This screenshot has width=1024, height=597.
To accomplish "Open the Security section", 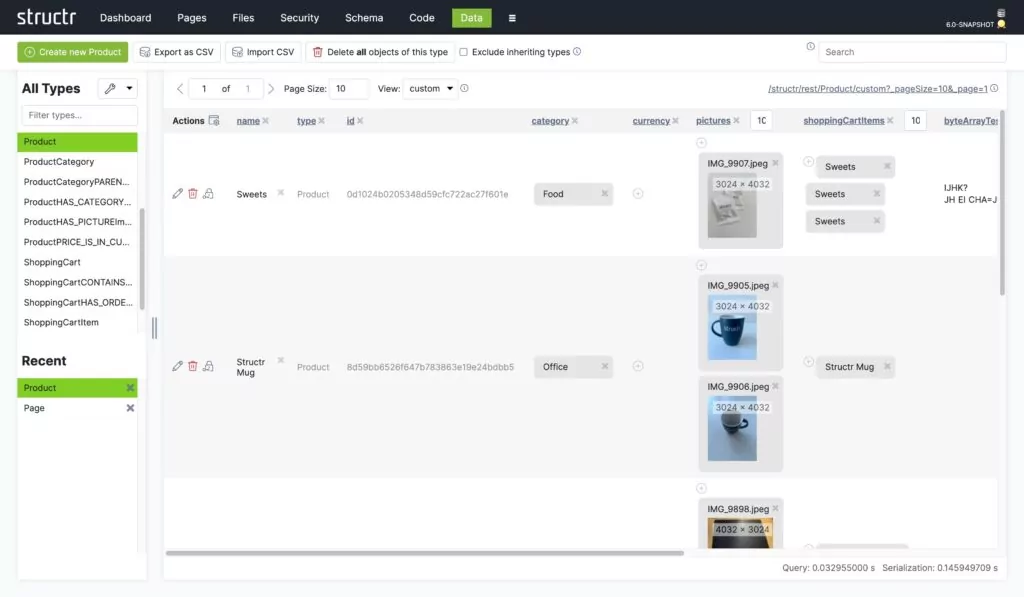I will 300,18.
